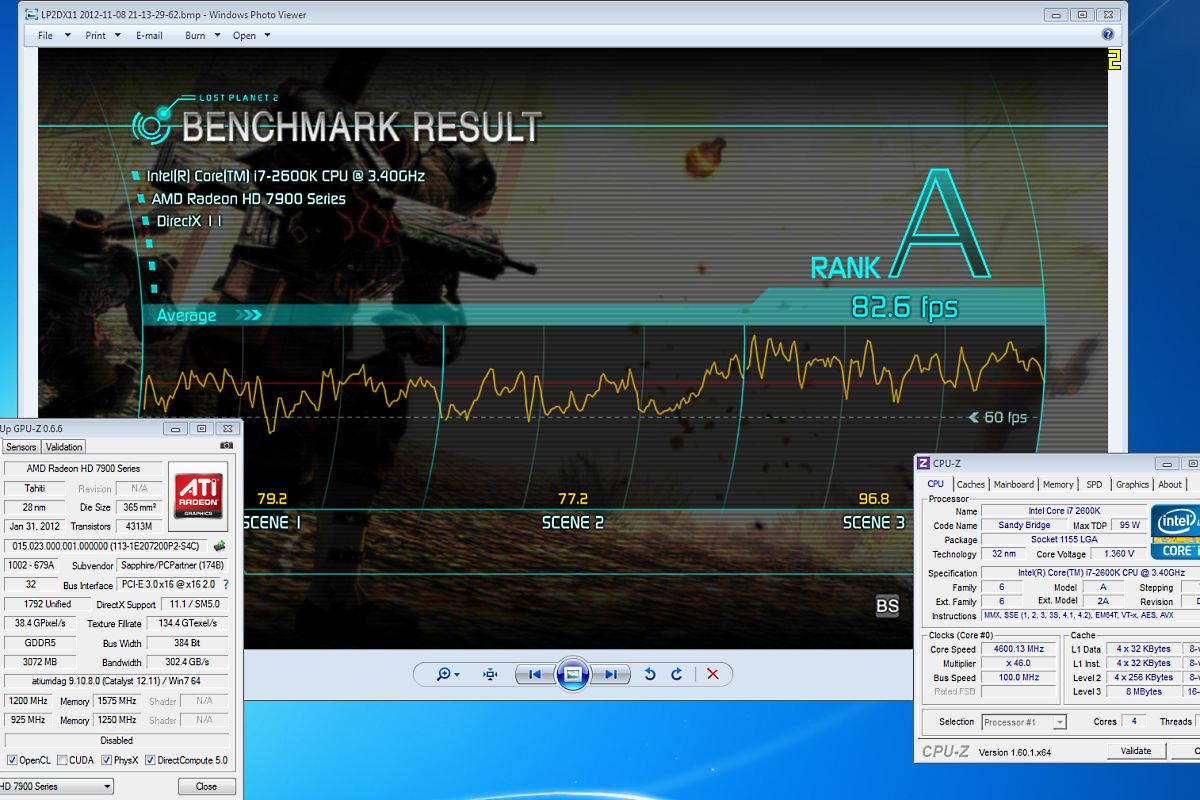Open the zoom magnifier in Photo Viewer

click(x=444, y=674)
